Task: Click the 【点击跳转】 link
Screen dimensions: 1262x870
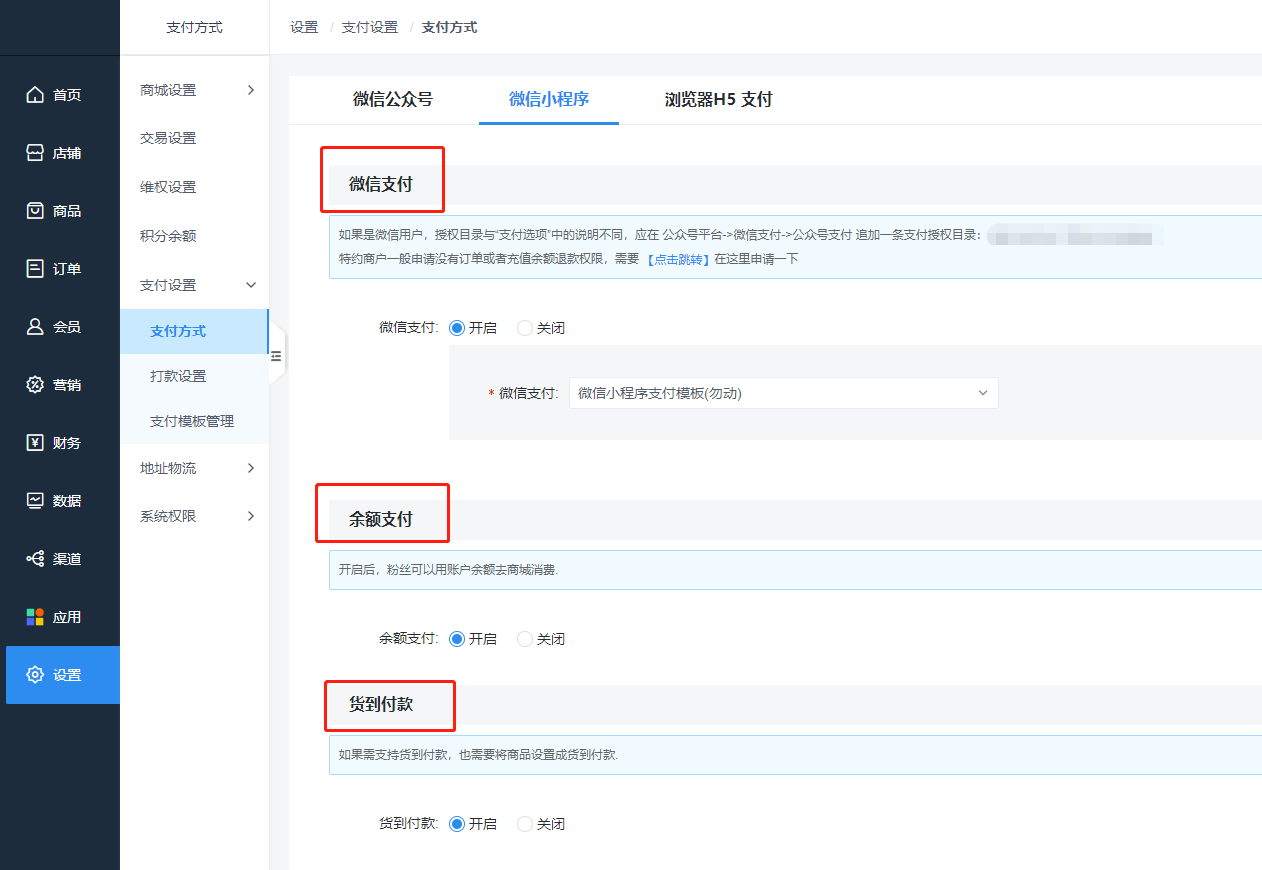Action: coord(677,259)
